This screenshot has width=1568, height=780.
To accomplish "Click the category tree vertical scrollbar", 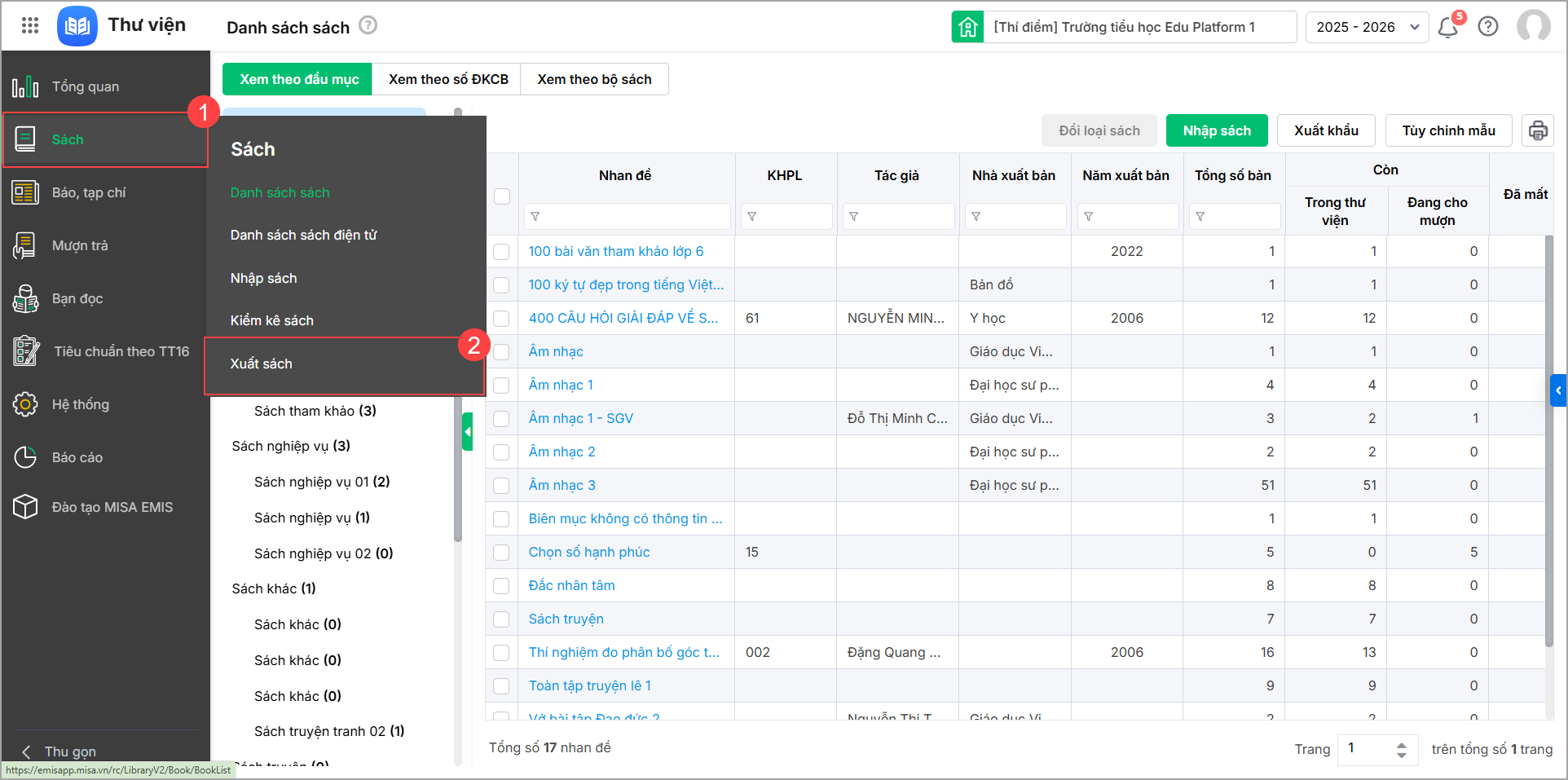I will tap(458, 326).
